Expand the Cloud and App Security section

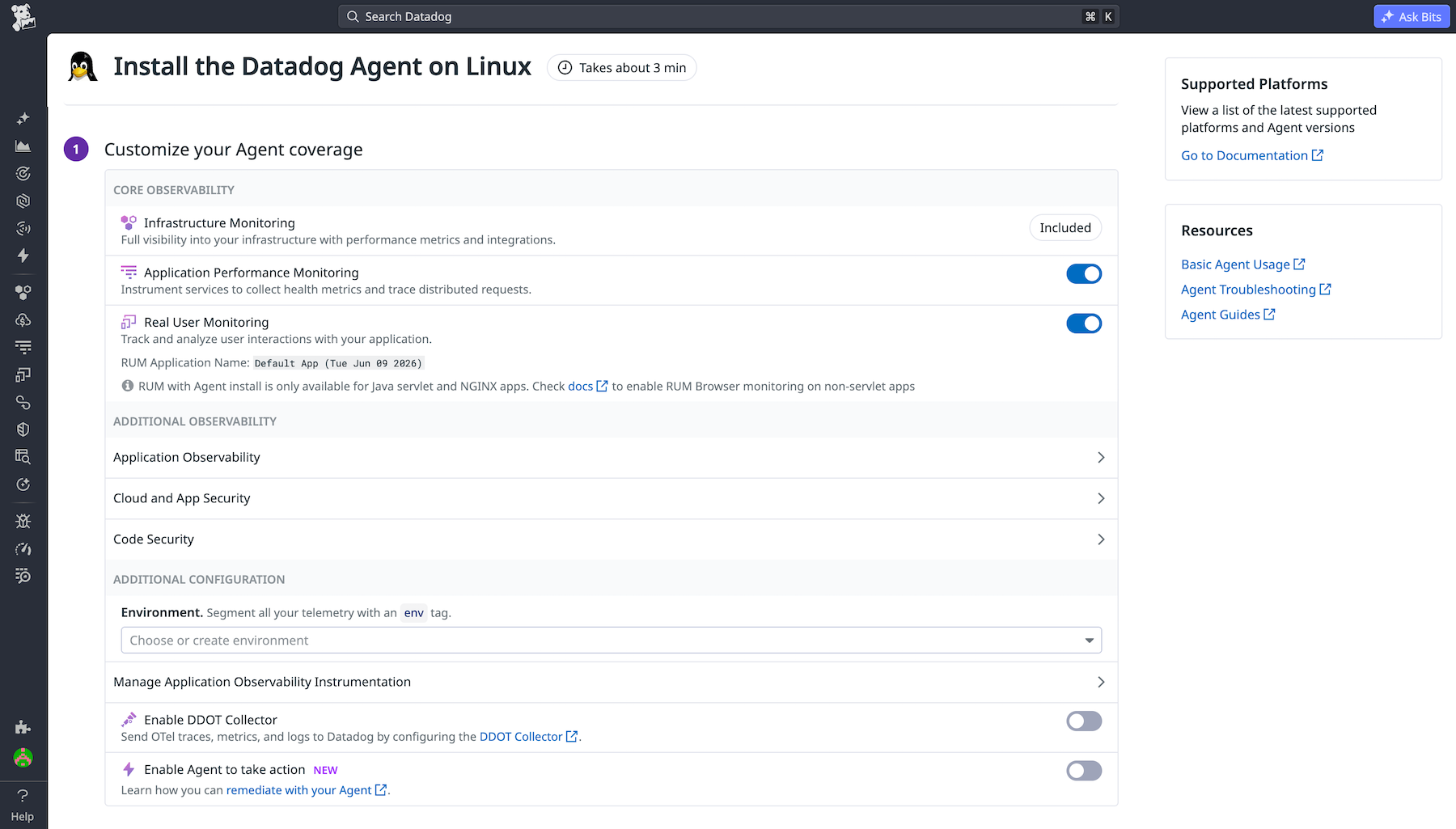pyautogui.click(x=612, y=499)
